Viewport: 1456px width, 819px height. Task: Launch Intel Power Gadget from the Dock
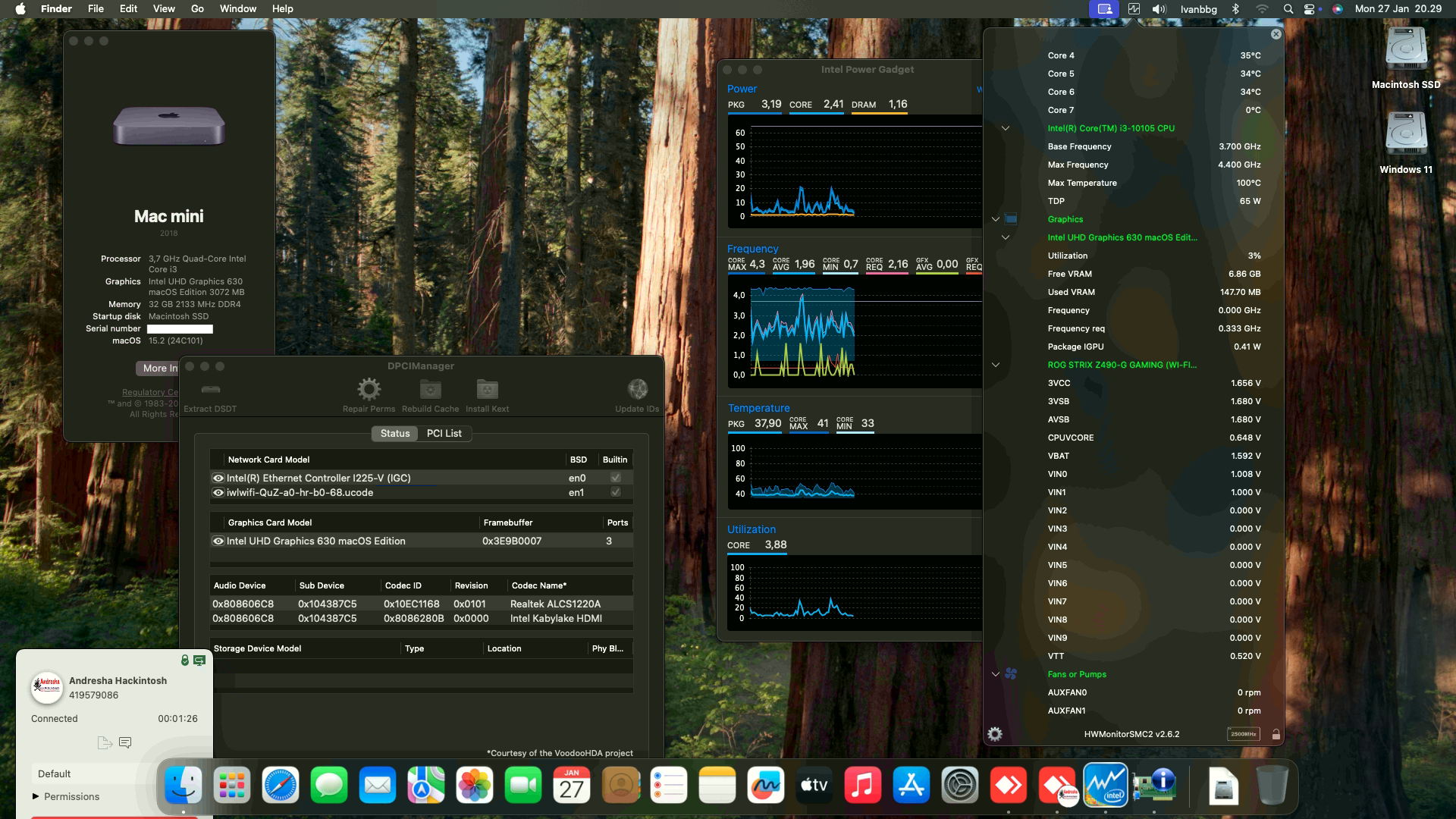pos(1106,786)
